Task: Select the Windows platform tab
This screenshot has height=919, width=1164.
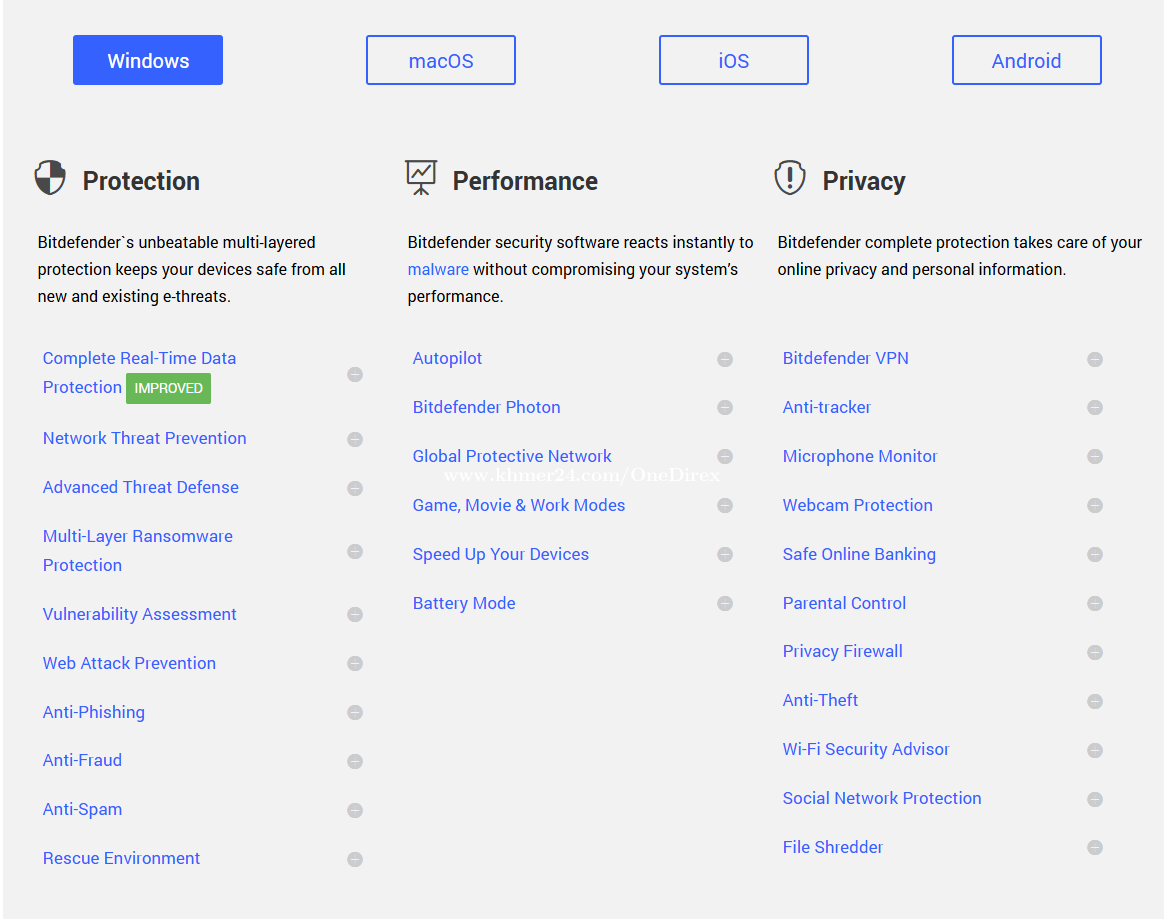Action: pyautogui.click(x=148, y=61)
